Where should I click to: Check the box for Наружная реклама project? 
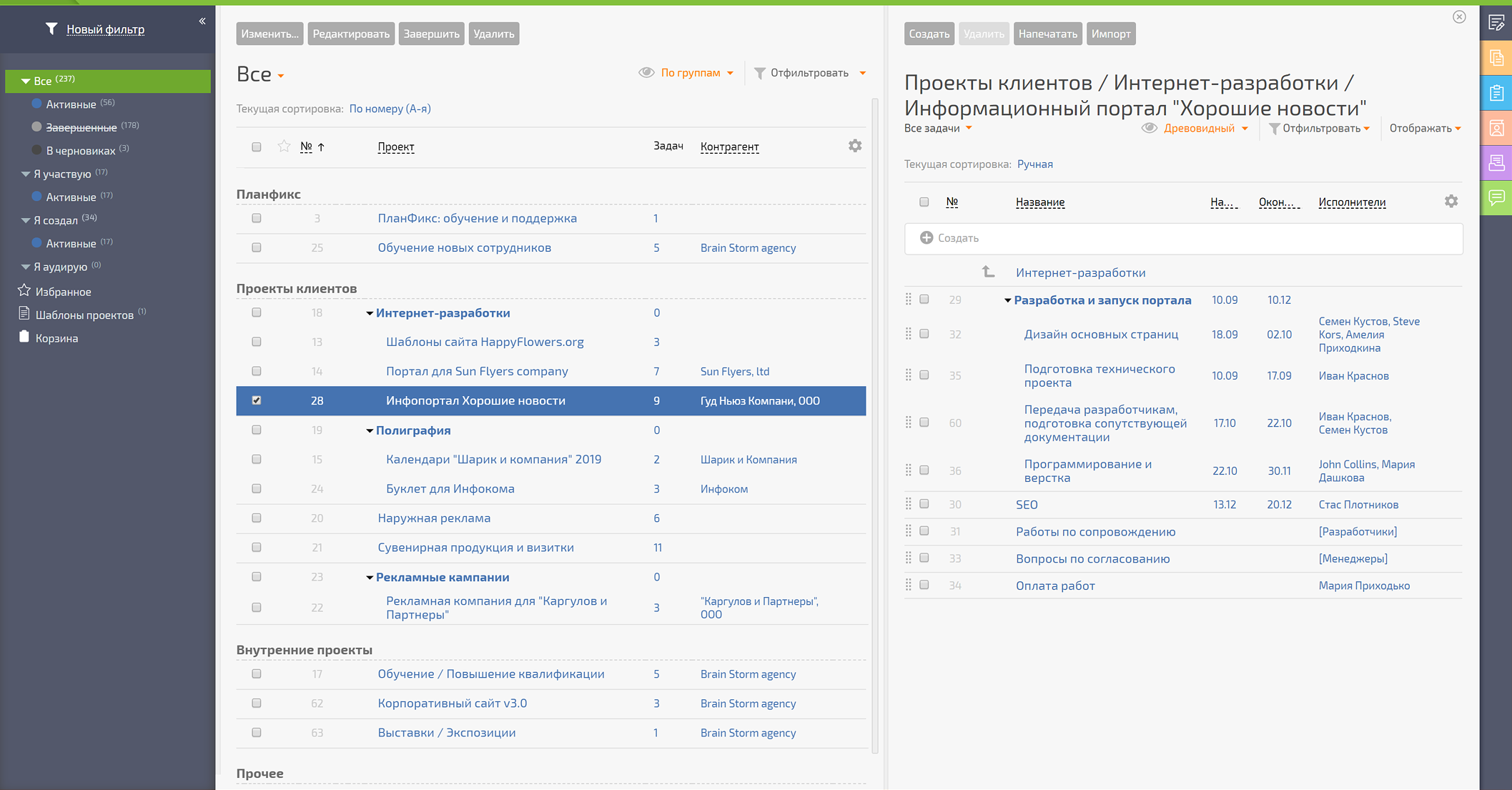pos(257,518)
